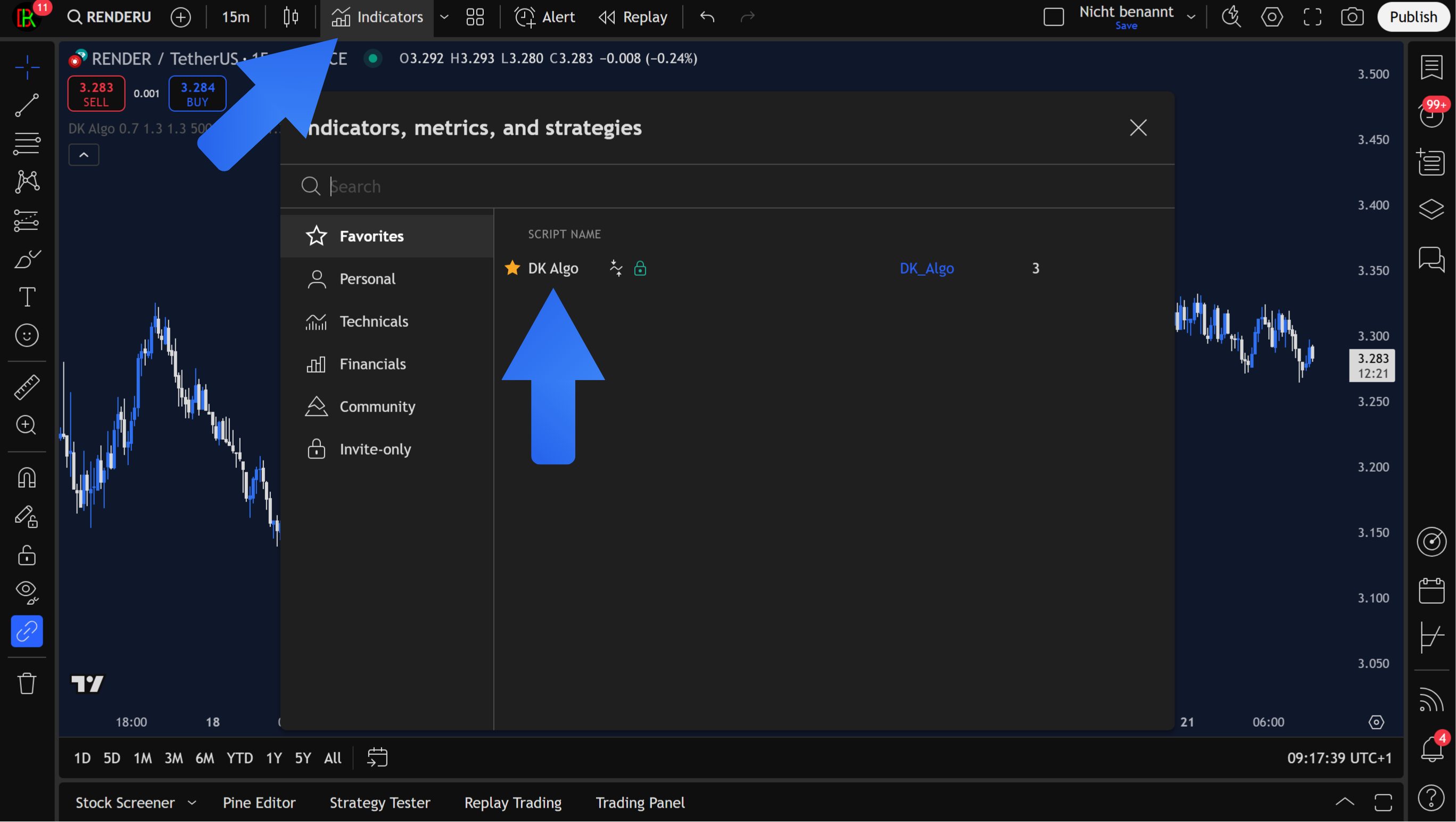The height and width of the screenshot is (822, 1456).
Task: Unstar DK Algo from favorites
Action: 512,268
